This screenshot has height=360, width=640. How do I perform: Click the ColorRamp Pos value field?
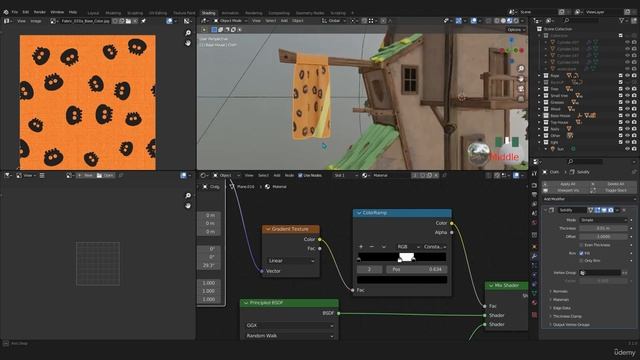(416, 269)
